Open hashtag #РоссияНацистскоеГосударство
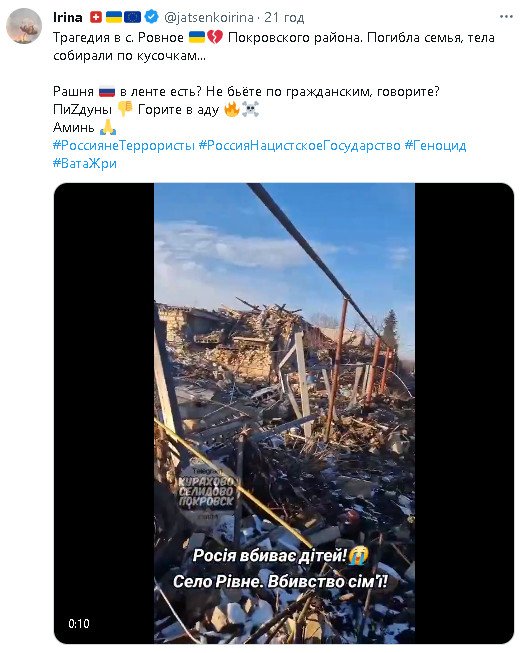This screenshot has height=653, width=528. tap(299, 145)
